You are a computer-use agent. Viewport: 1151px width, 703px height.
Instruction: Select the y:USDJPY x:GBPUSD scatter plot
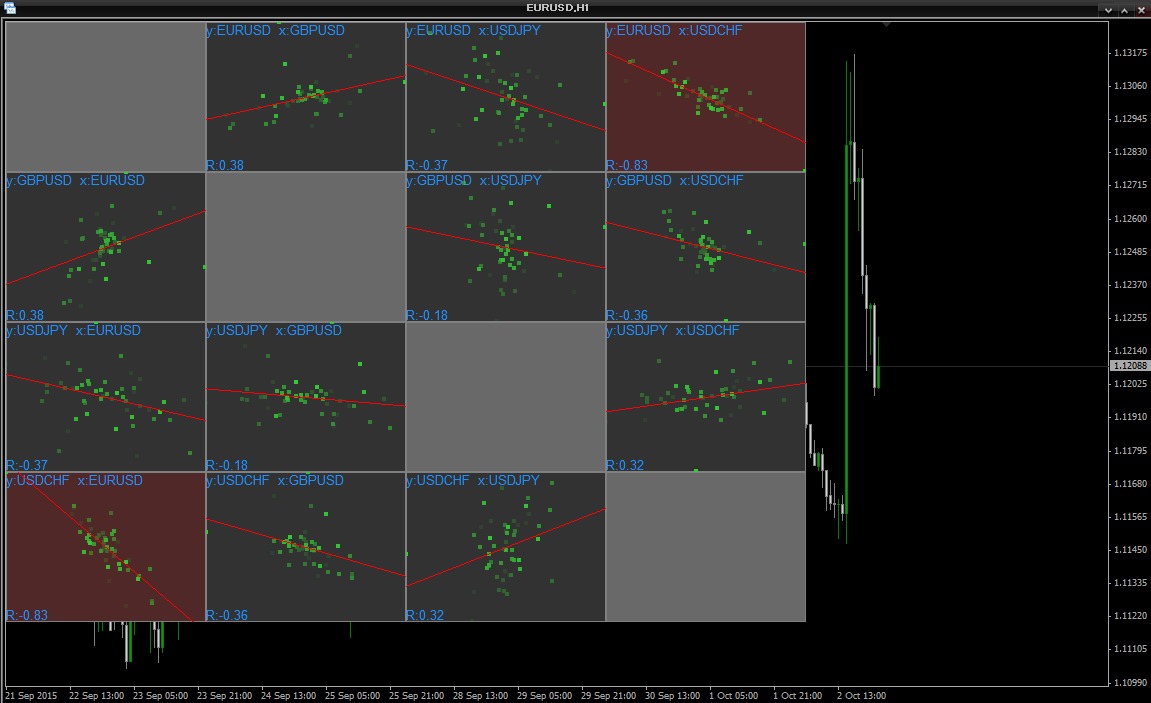(x=305, y=397)
